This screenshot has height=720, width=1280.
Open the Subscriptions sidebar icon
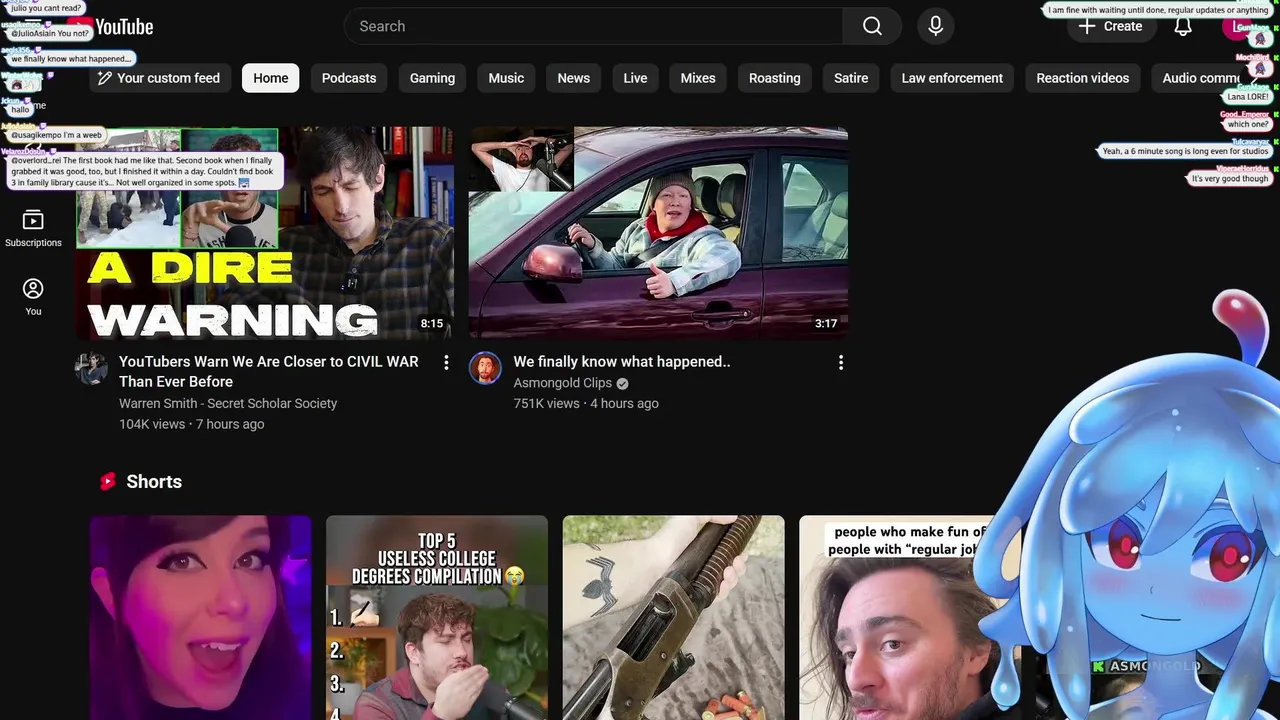pyautogui.click(x=33, y=229)
